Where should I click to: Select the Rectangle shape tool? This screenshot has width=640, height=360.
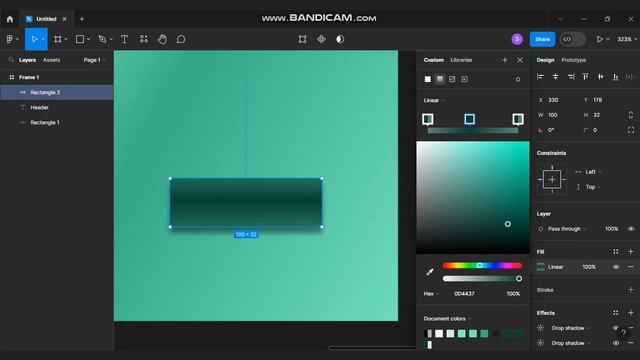tap(80, 39)
